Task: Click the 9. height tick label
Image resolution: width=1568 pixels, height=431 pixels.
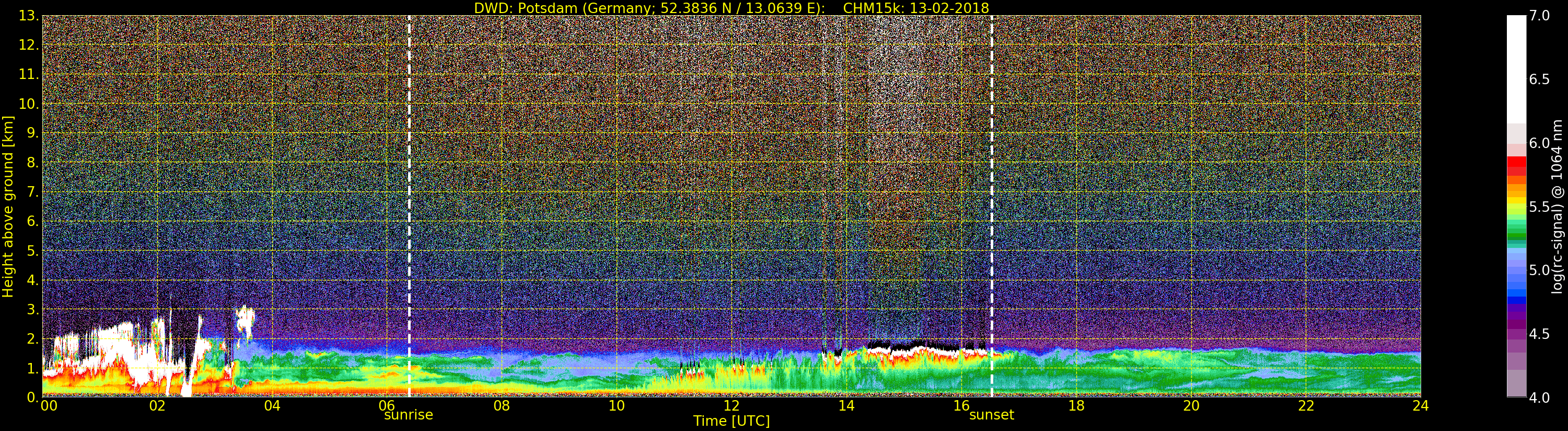Action: [x=32, y=133]
